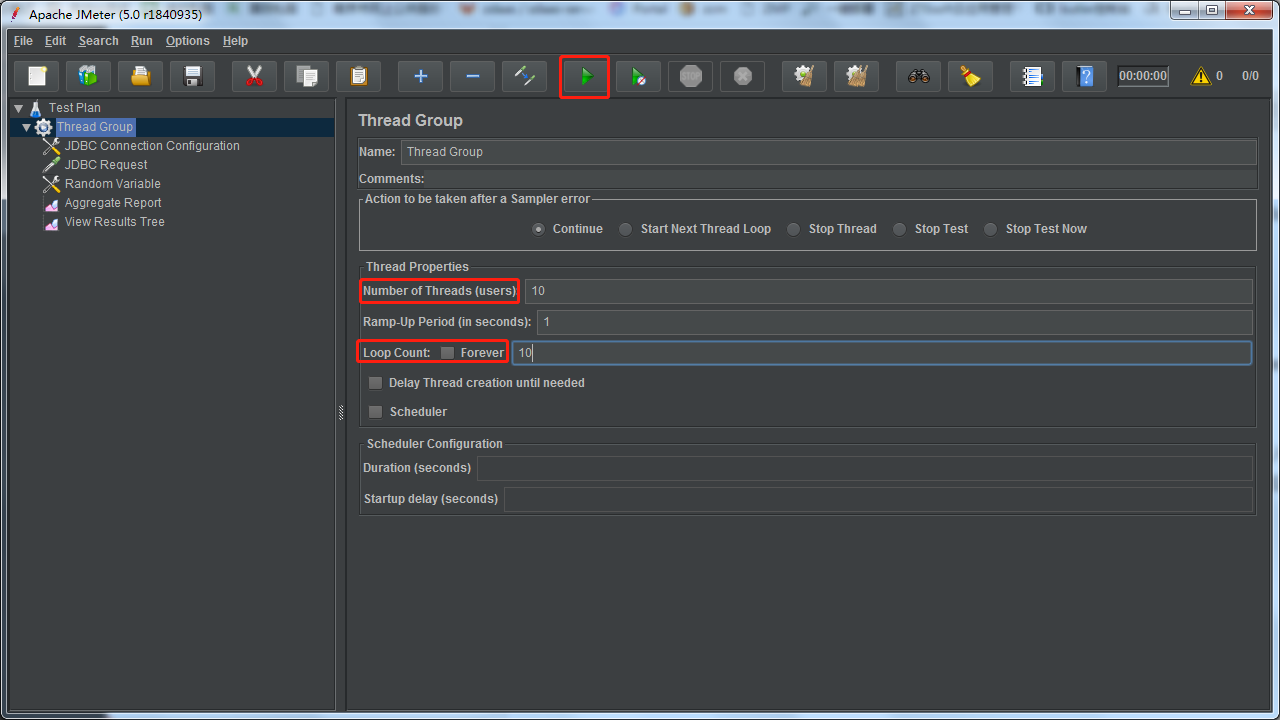1280x720 pixels.
Task: Click the 0/0 thread count indicator
Action: (x=1250, y=76)
